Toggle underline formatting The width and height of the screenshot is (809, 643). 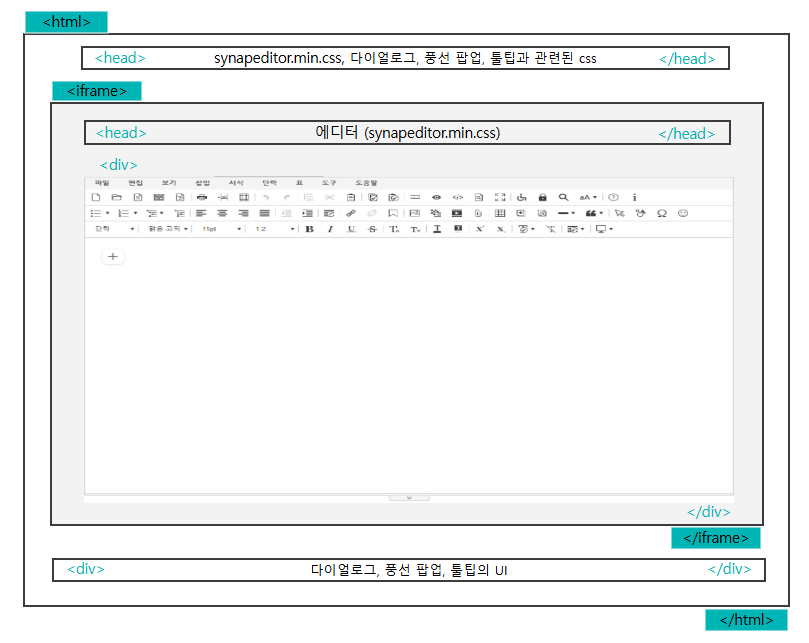[351, 229]
